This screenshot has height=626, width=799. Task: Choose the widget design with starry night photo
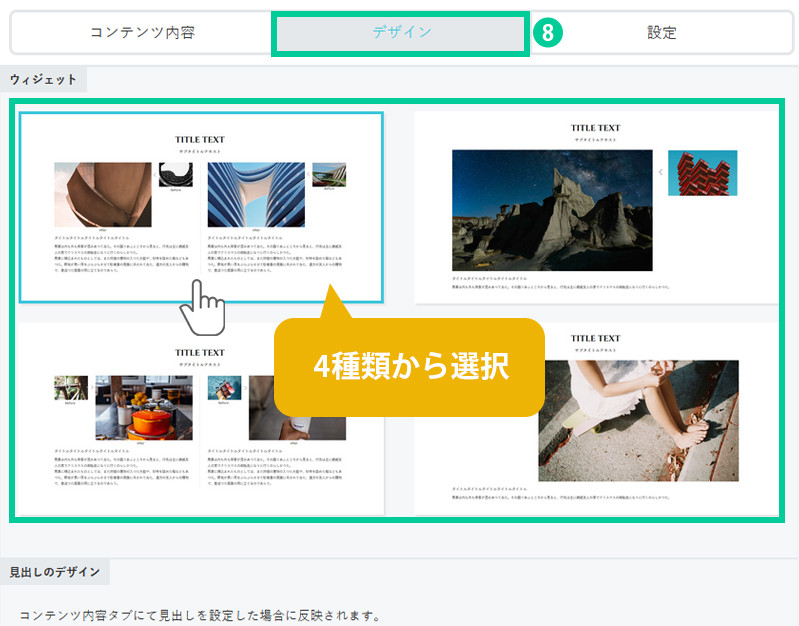596,206
